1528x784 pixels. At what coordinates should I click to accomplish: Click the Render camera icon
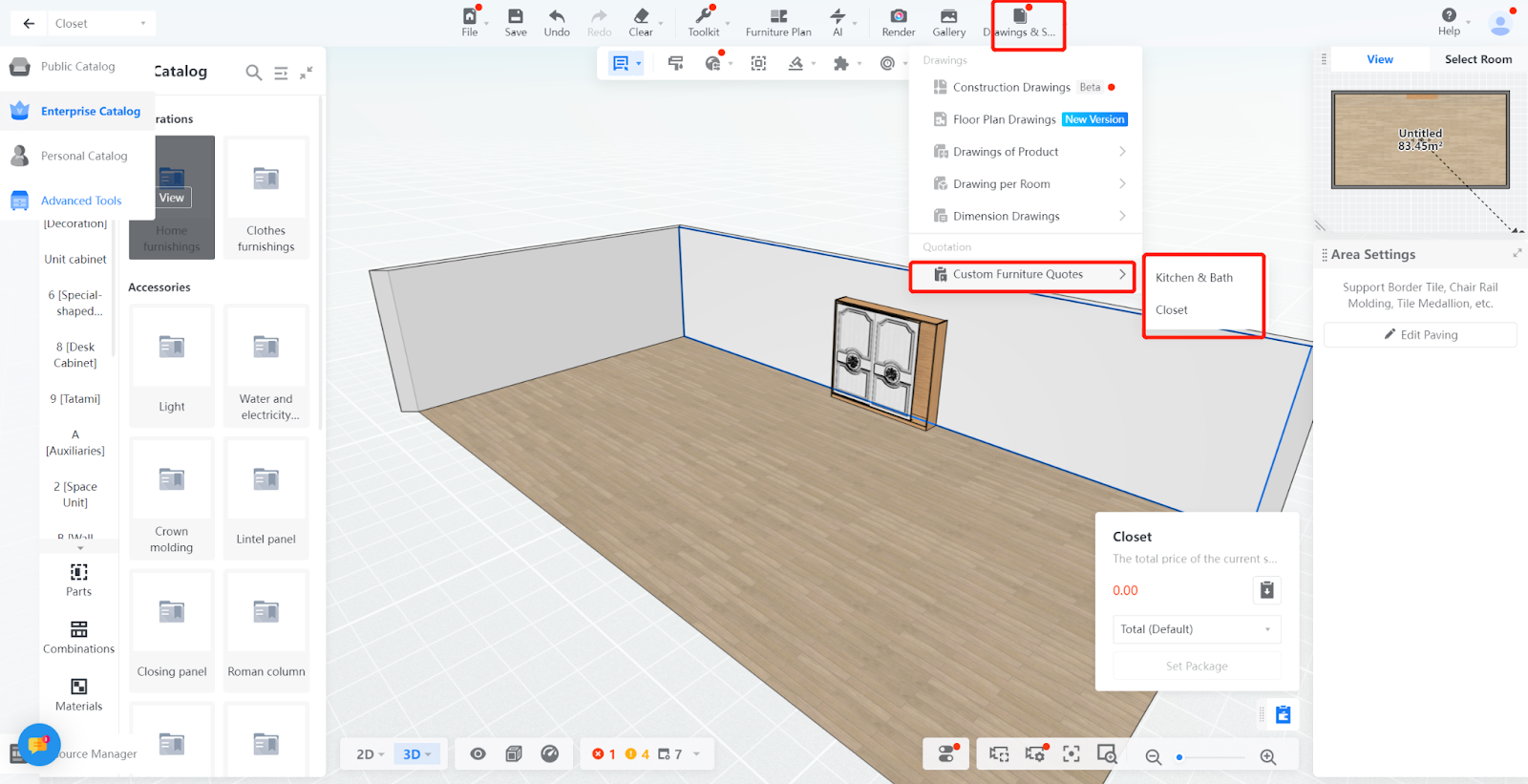pyautogui.click(x=898, y=16)
